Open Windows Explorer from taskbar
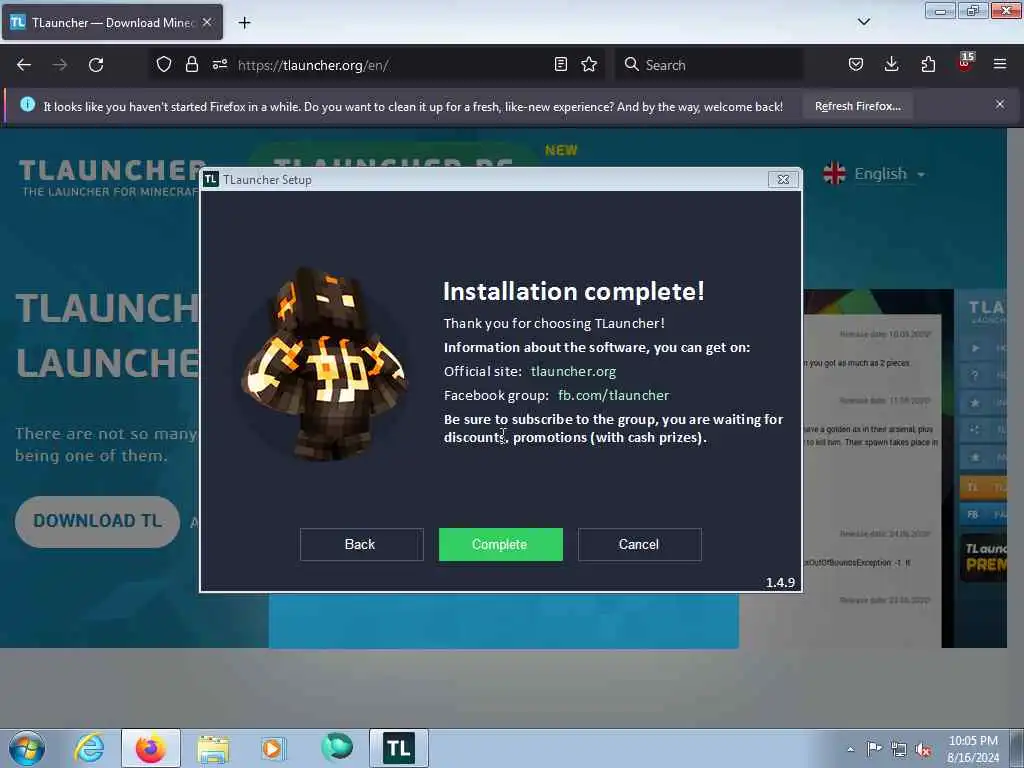 pos(214,748)
